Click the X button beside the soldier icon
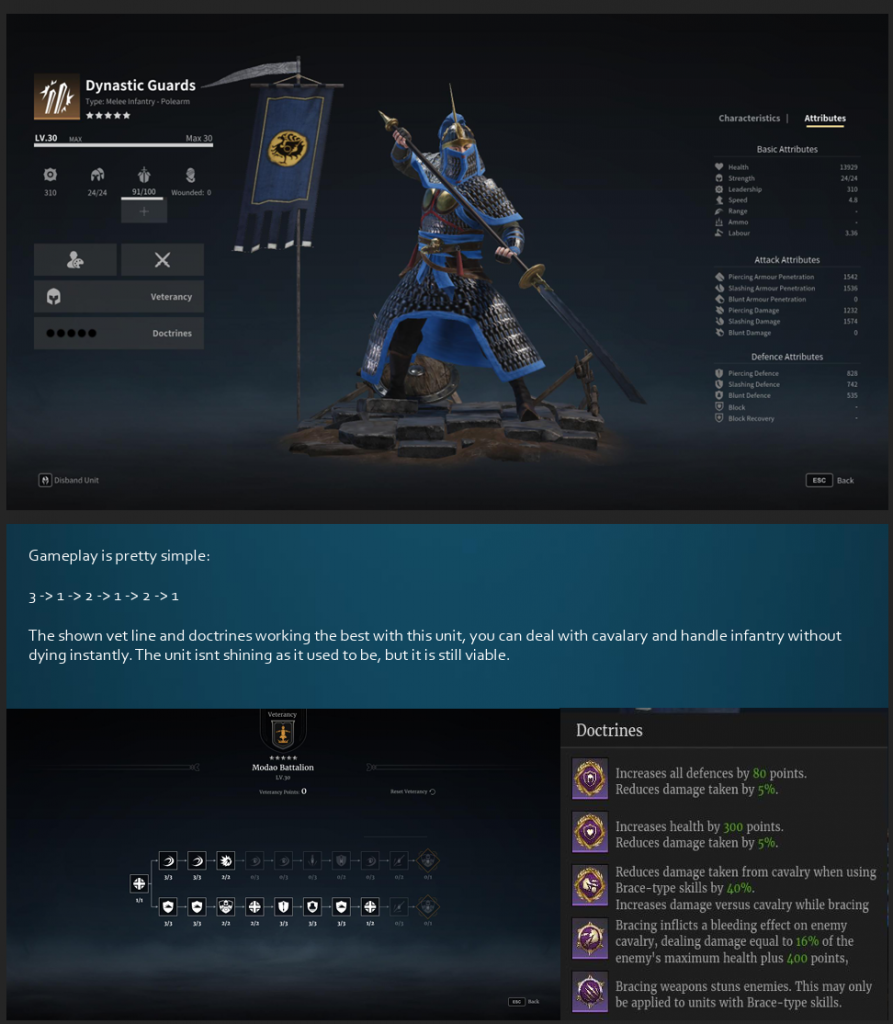The height and width of the screenshot is (1024, 893). tap(162, 260)
